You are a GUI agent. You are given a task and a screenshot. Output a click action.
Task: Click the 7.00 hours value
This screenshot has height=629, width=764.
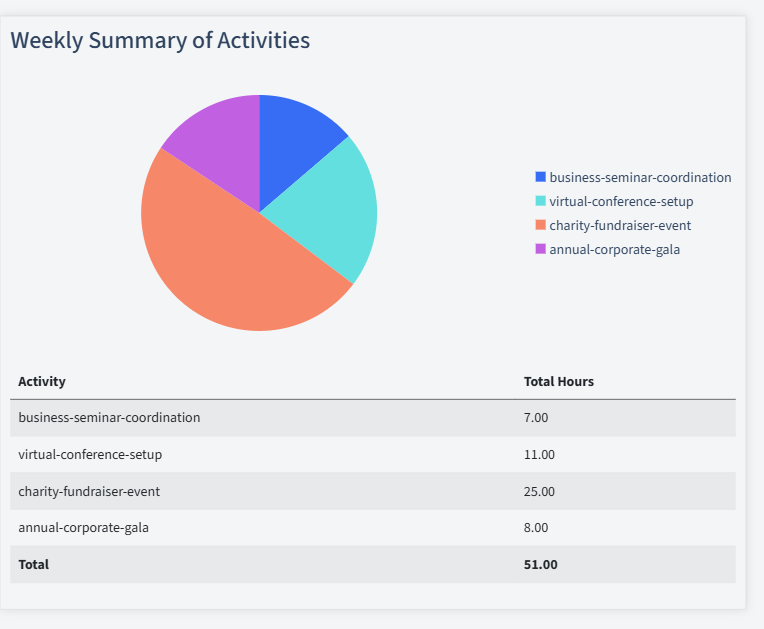tap(536, 418)
